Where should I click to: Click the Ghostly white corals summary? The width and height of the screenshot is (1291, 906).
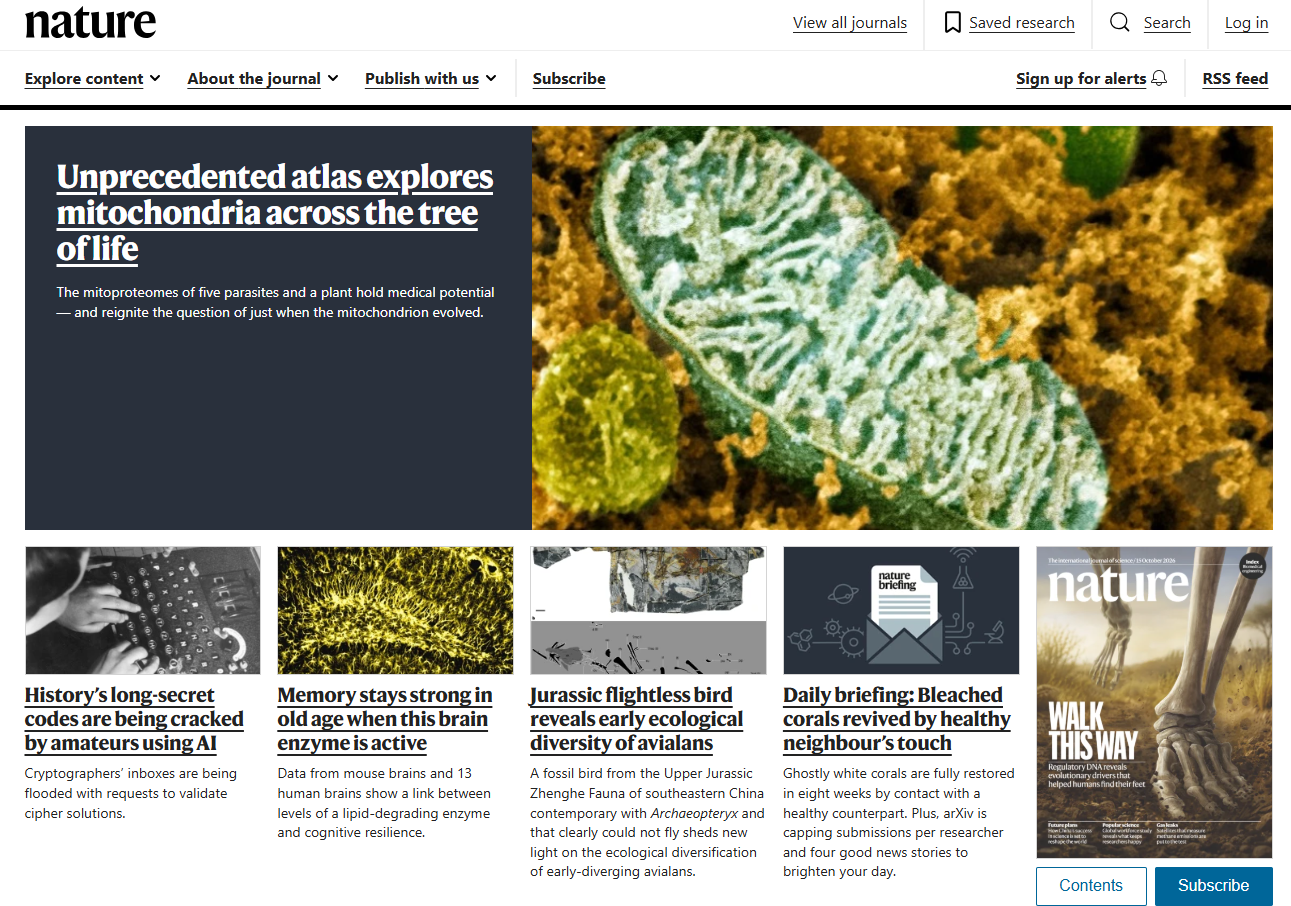(x=899, y=822)
